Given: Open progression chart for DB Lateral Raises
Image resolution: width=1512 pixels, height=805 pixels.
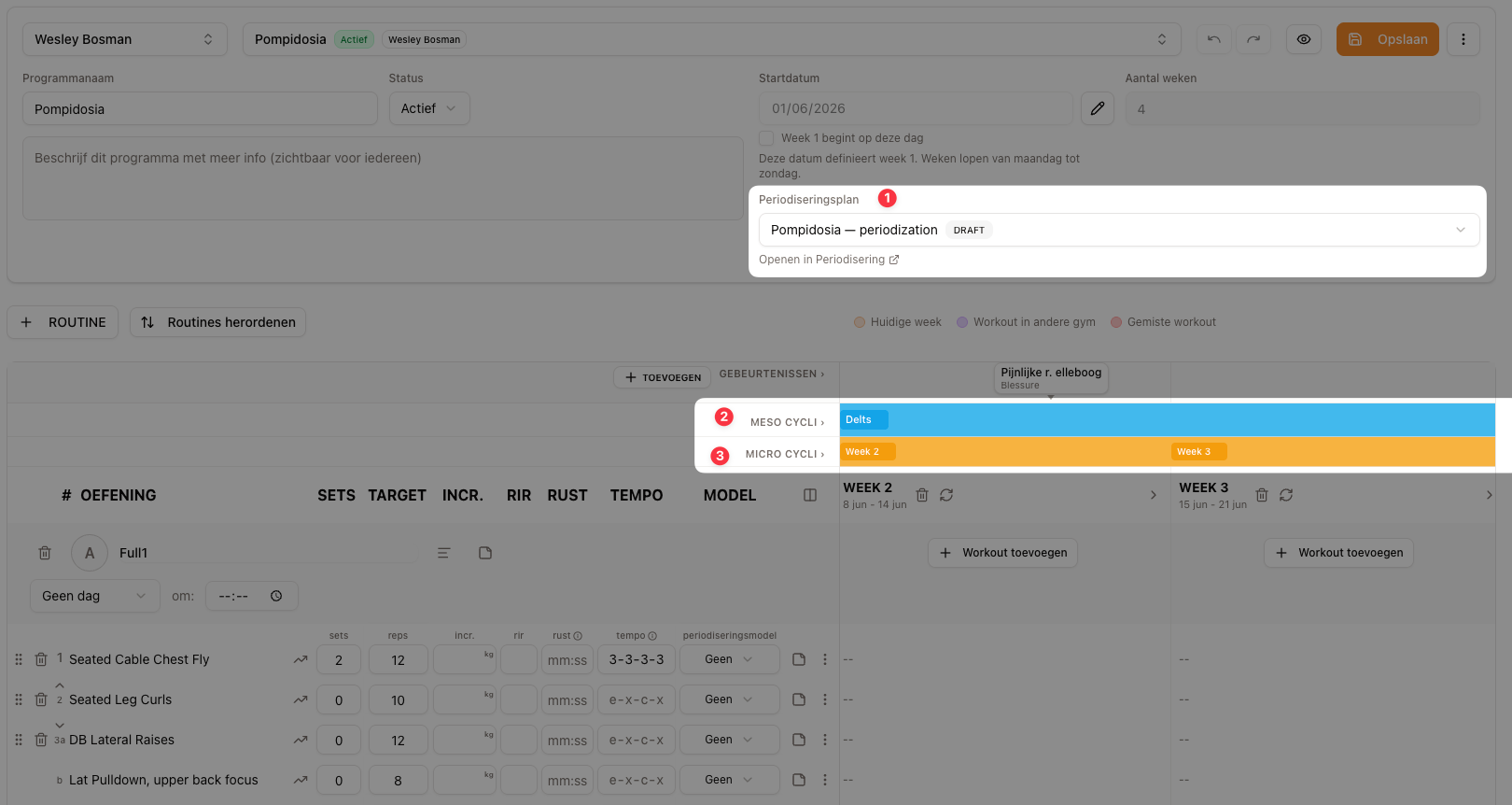Looking at the screenshot, I should pos(301,740).
